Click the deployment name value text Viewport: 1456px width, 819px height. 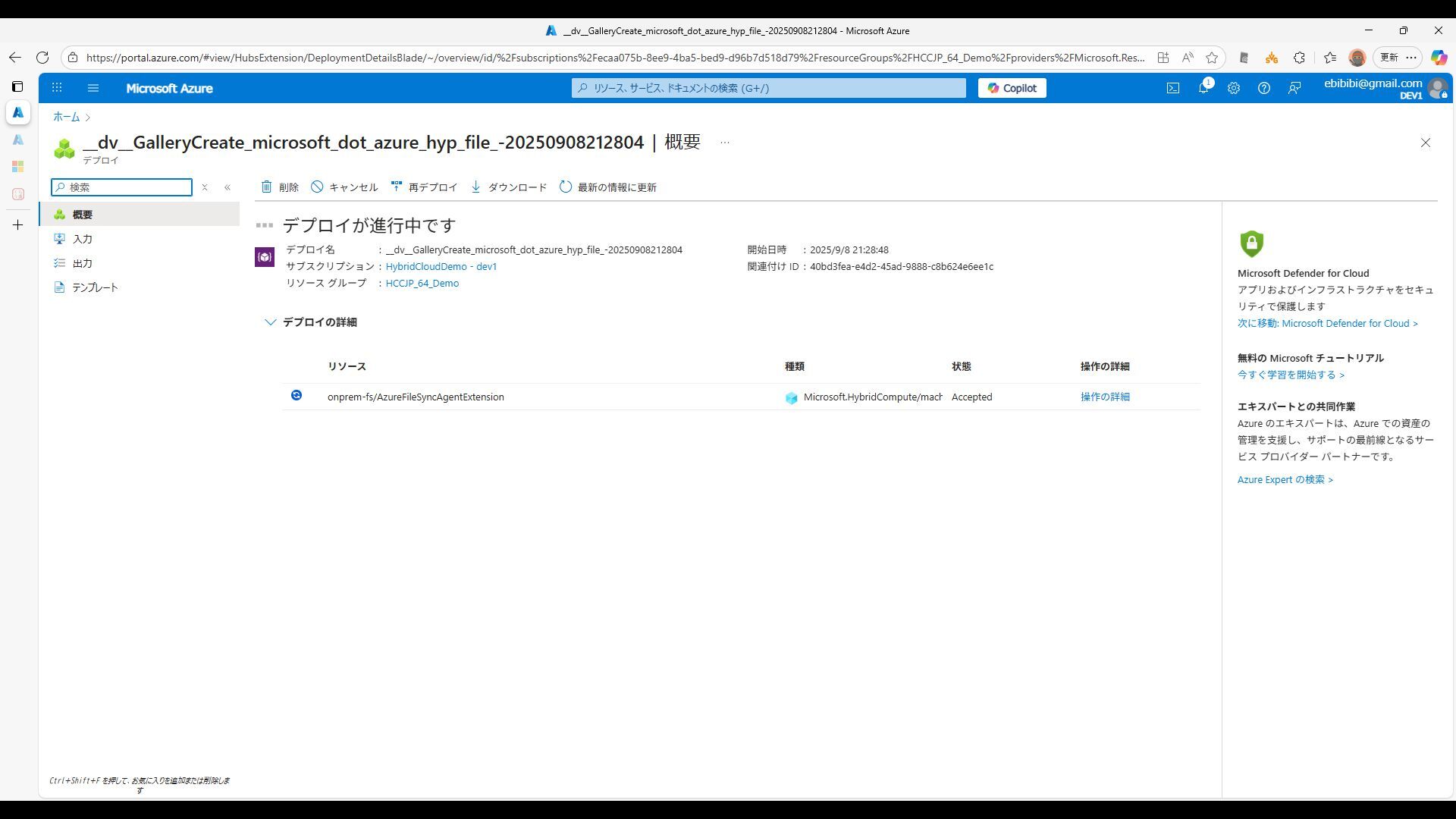534,249
